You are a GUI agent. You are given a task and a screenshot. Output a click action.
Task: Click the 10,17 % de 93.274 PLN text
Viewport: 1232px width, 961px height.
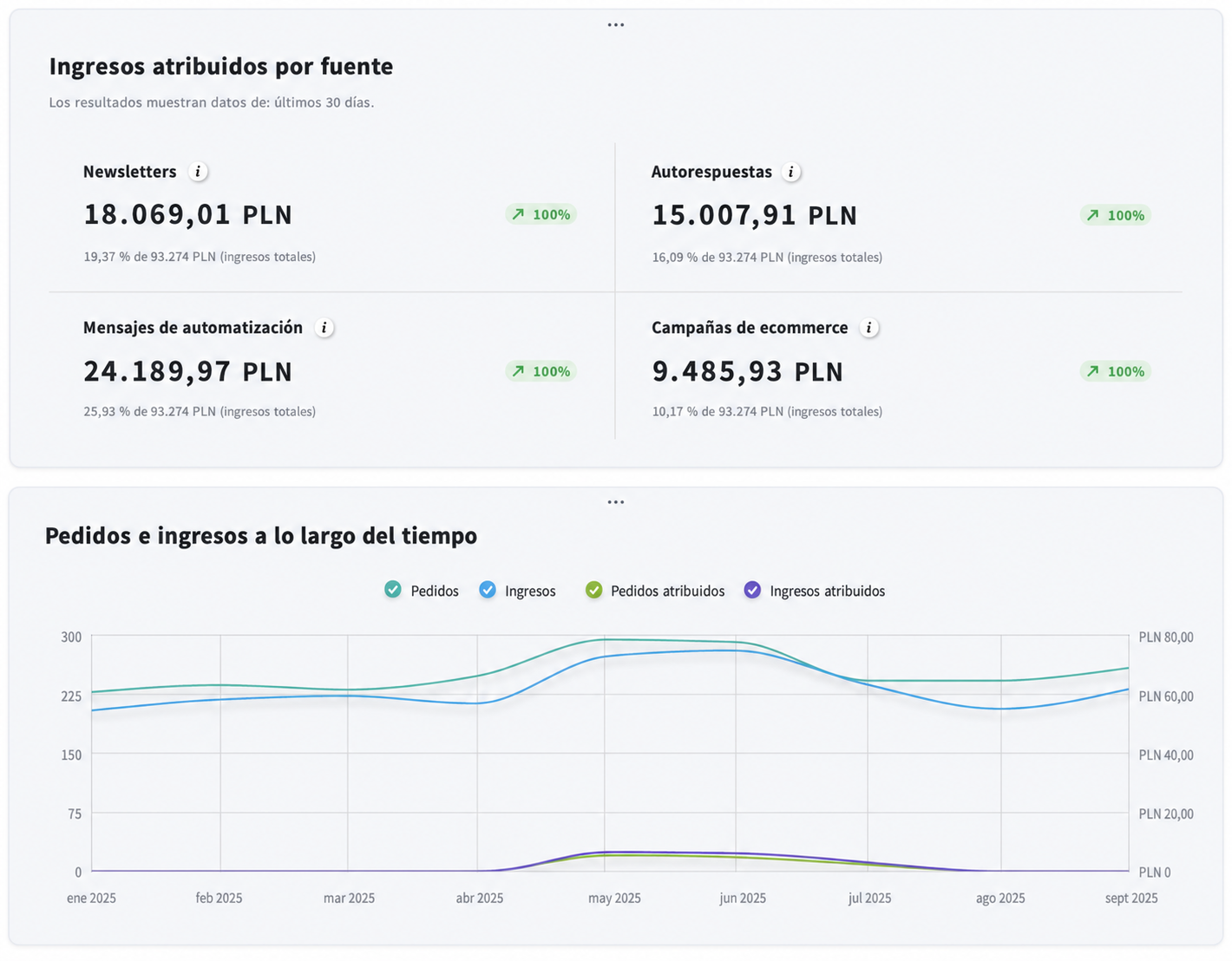coord(767,412)
